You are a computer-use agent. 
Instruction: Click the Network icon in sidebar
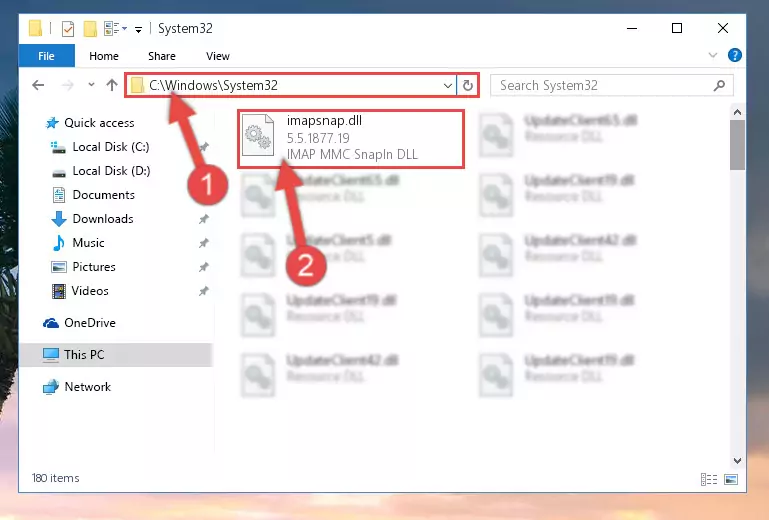point(51,387)
